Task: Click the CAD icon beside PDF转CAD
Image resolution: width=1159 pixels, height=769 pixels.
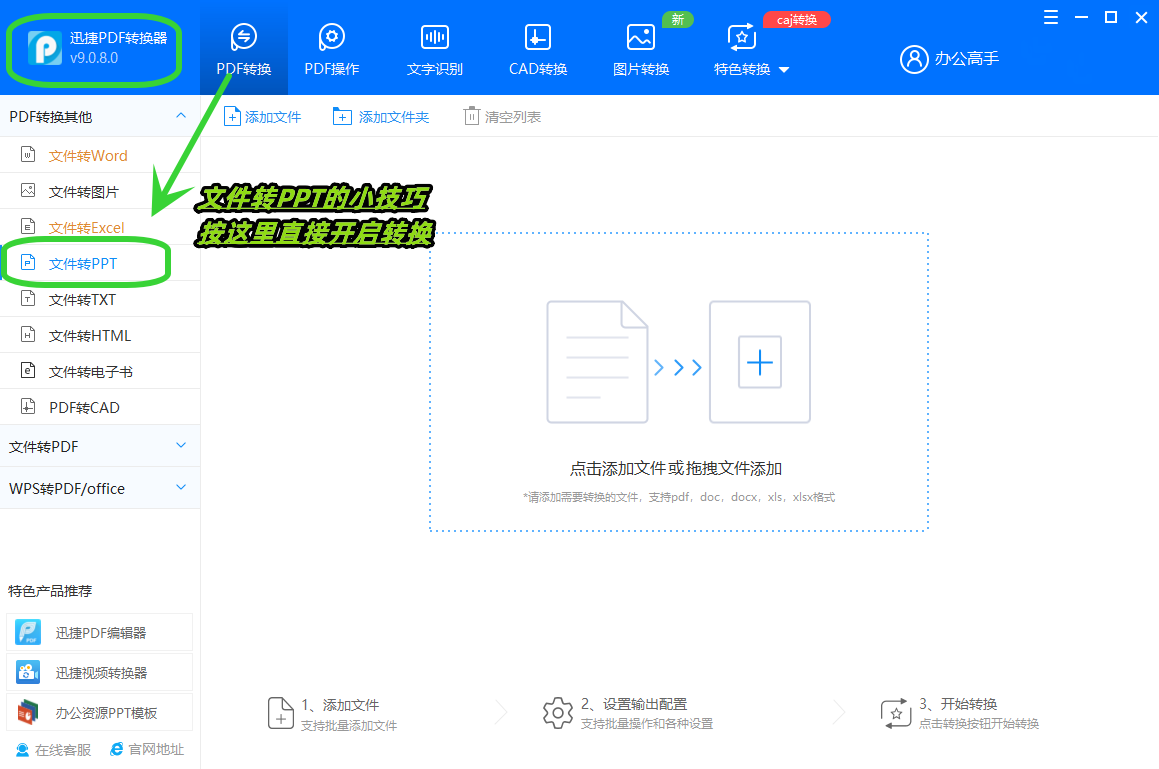Action: [28, 406]
